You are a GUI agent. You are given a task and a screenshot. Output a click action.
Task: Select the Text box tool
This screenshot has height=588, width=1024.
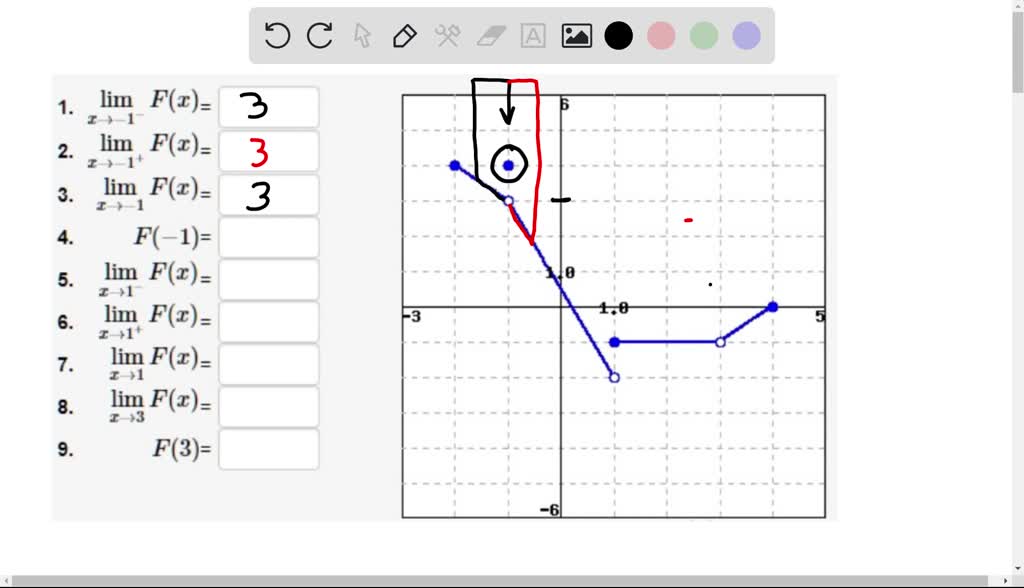[532, 35]
